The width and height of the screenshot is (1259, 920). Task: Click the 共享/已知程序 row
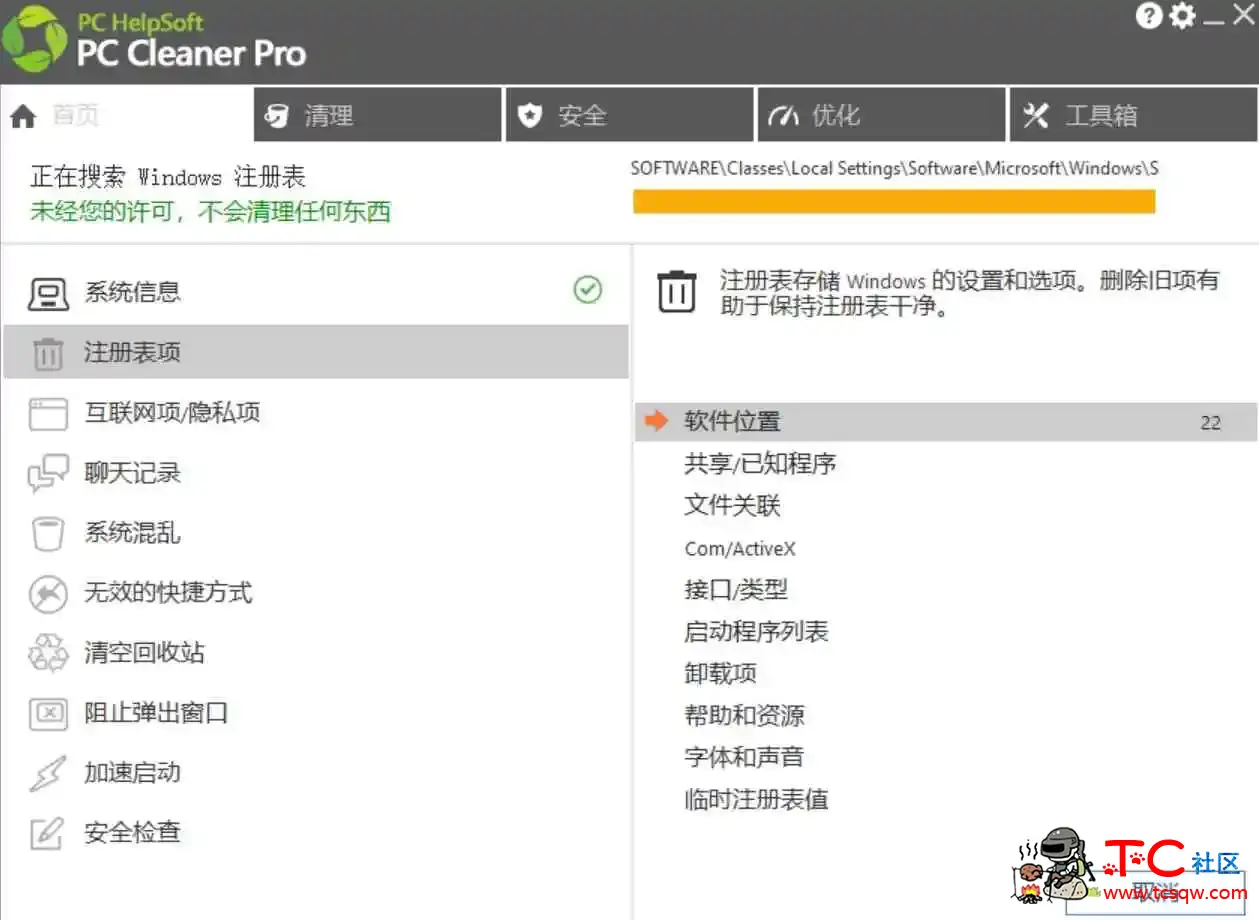[x=946, y=464]
